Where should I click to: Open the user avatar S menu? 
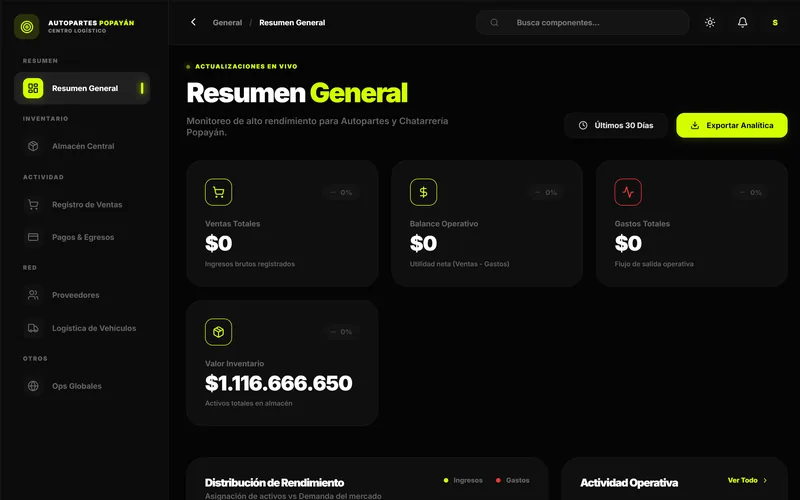[x=775, y=22]
